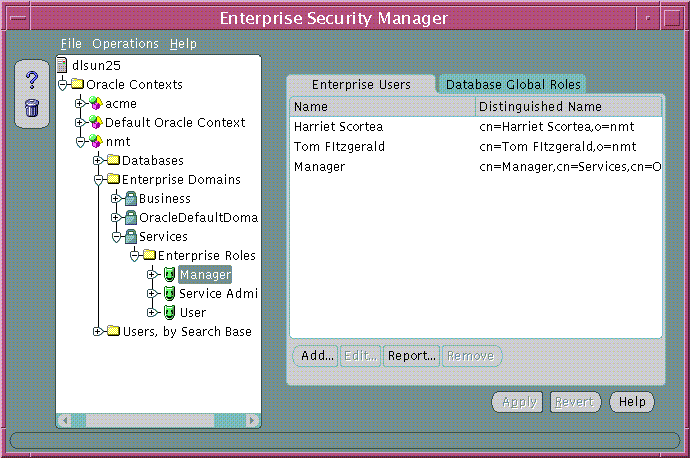690x458 pixels.
Task: Expand Users, by Search Base node
Action: (98, 332)
